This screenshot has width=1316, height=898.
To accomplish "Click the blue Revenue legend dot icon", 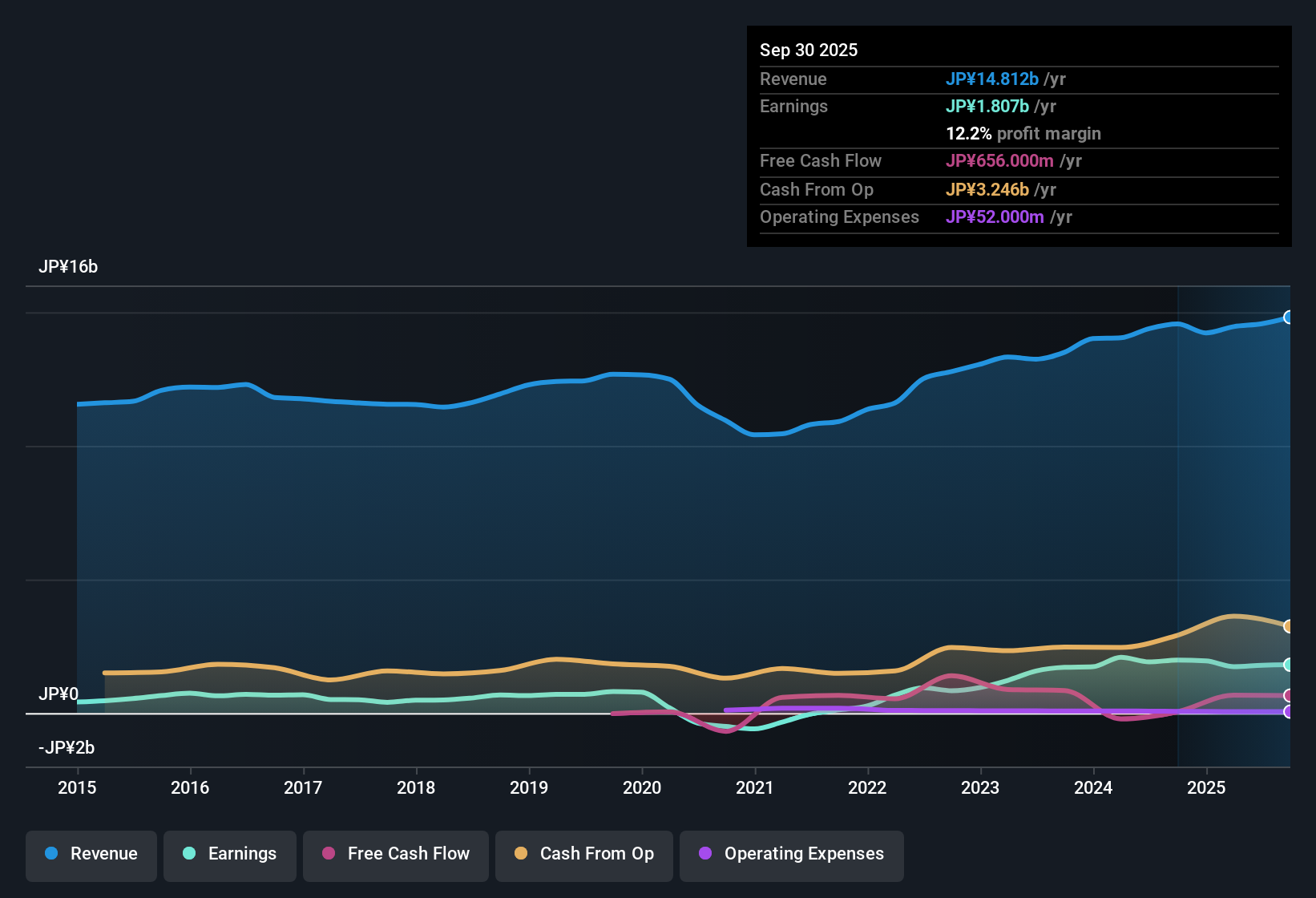I will (x=51, y=854).
